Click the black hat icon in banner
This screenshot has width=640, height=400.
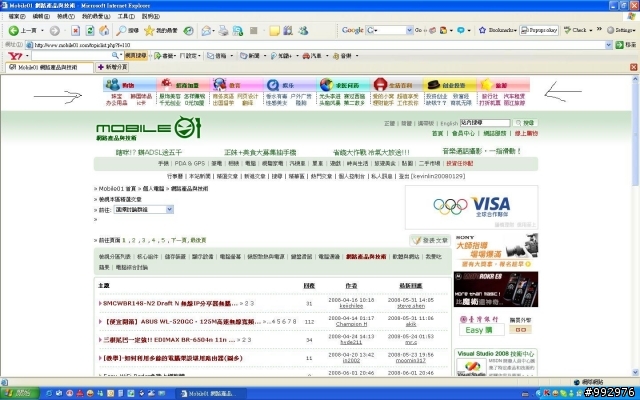click(433, 84)
